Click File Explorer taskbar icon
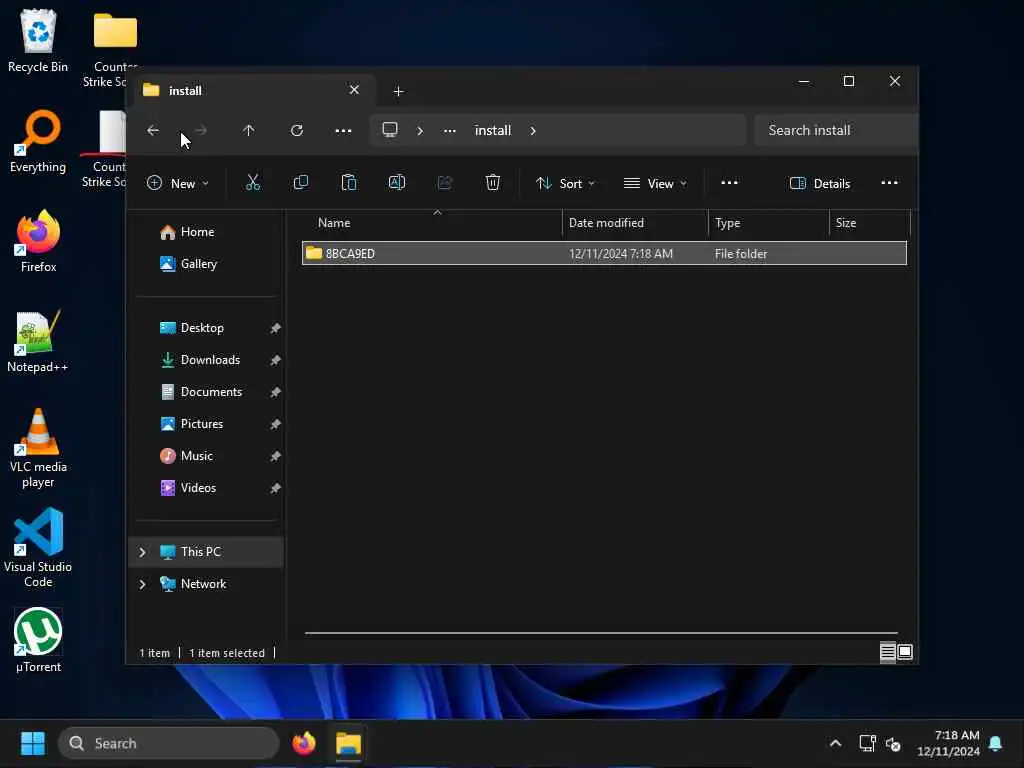Viewport: 1024px width, 768px height. (349, 743)
